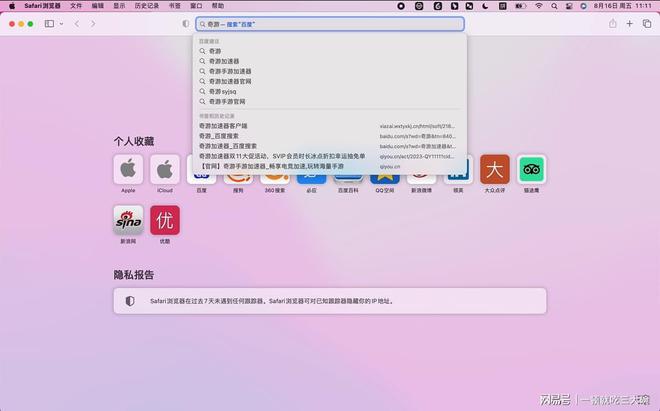Viewport: 660px width, 411px height.
Task: Click the 隐私报告 heading
Action: coord(134,275)
